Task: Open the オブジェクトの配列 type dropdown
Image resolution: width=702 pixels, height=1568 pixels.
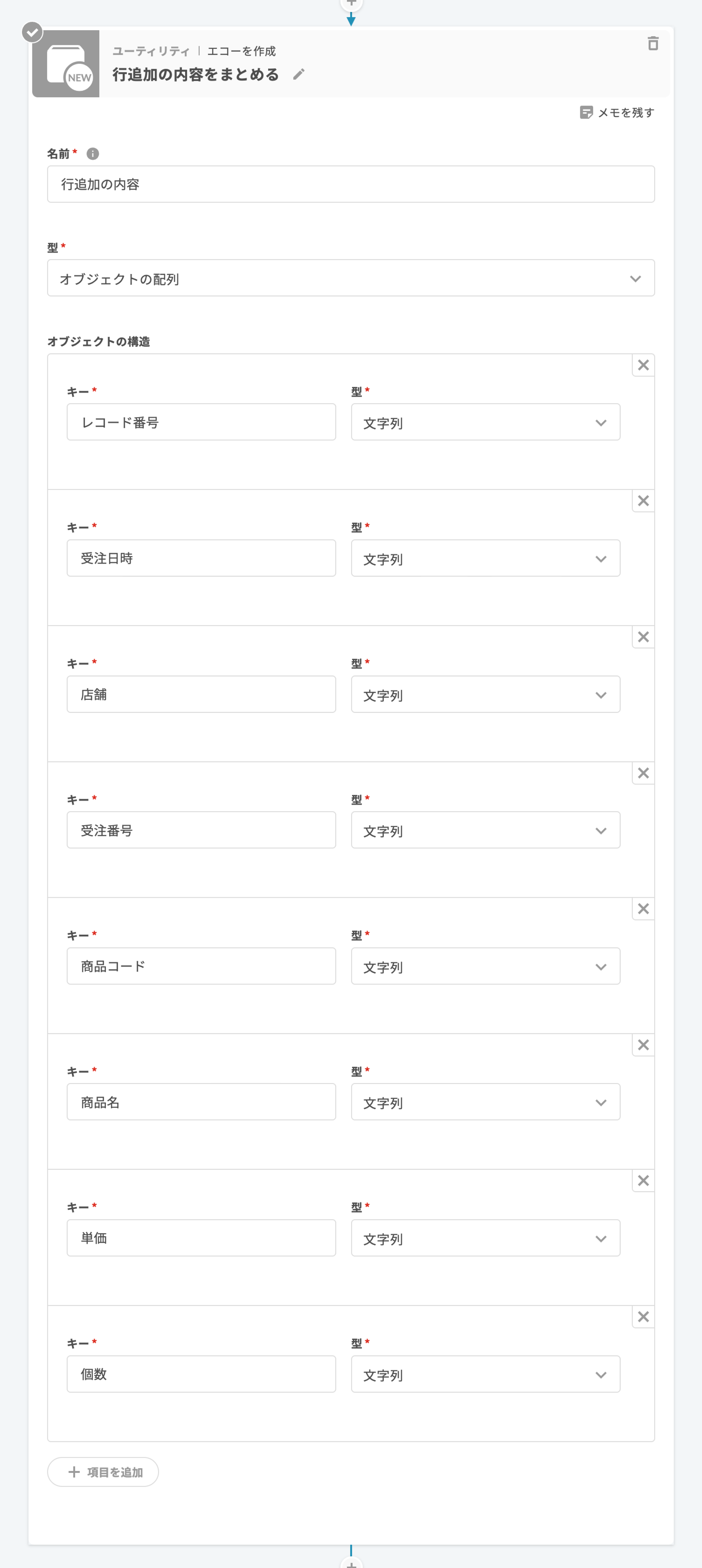Action: (351, 278)
